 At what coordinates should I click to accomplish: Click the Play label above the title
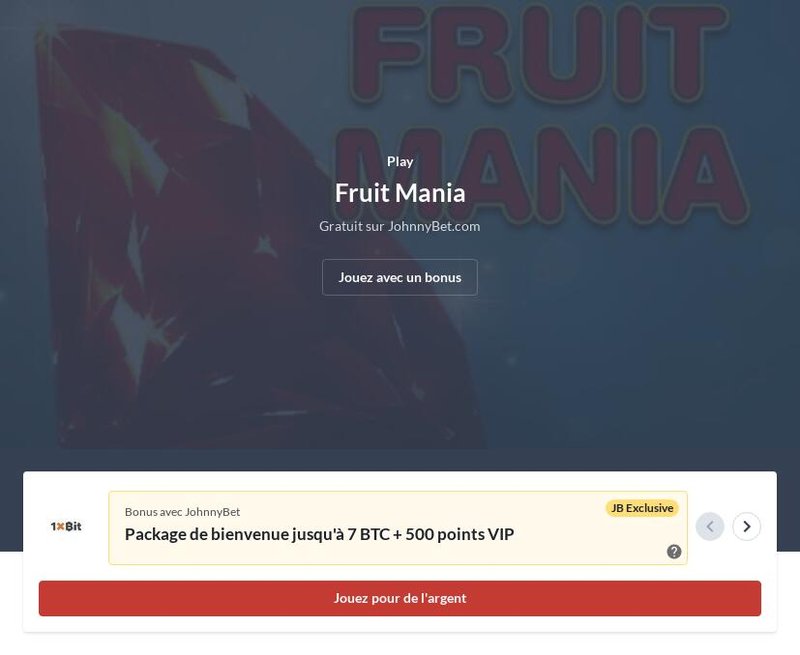click(x=400, y=161)
